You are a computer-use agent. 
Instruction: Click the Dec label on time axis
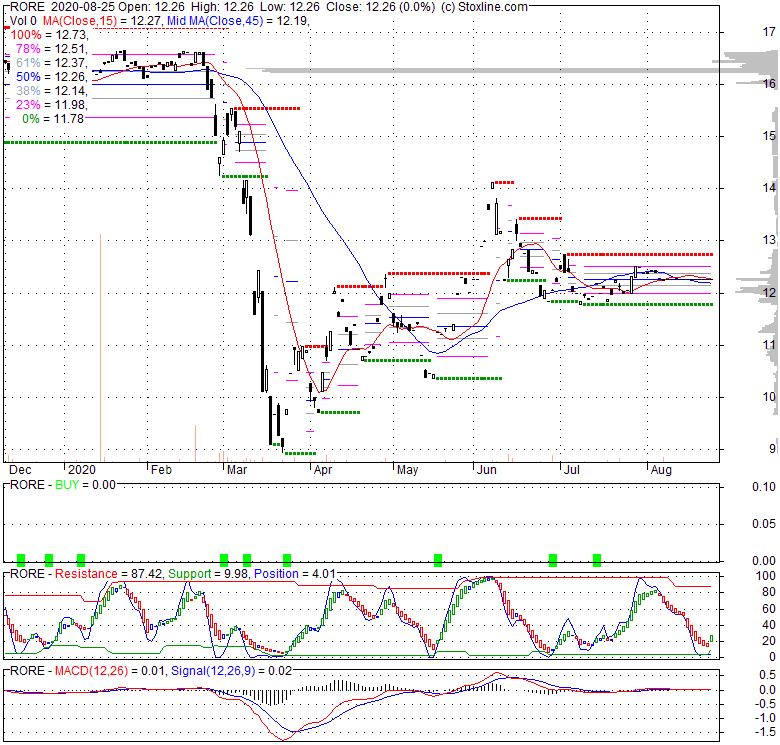click(20, 470)
